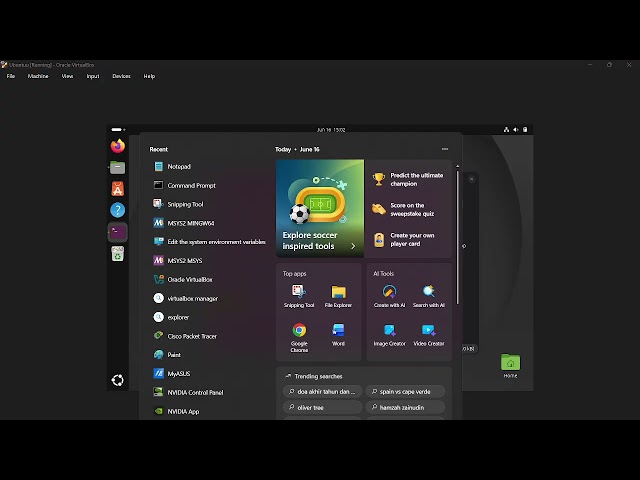Open Create your own player card
The width and height of the screenshot is (640, 480).
(409, 240)
